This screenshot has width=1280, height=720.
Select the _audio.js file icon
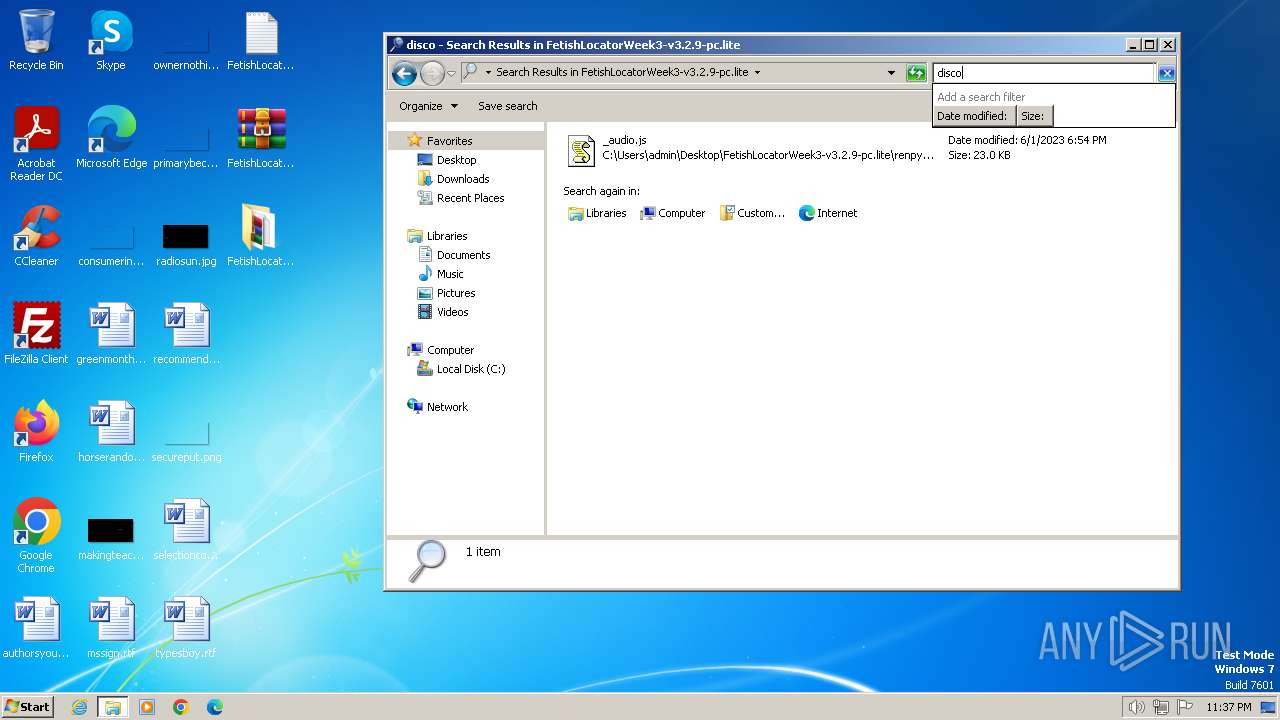click(x=581, y=150)
